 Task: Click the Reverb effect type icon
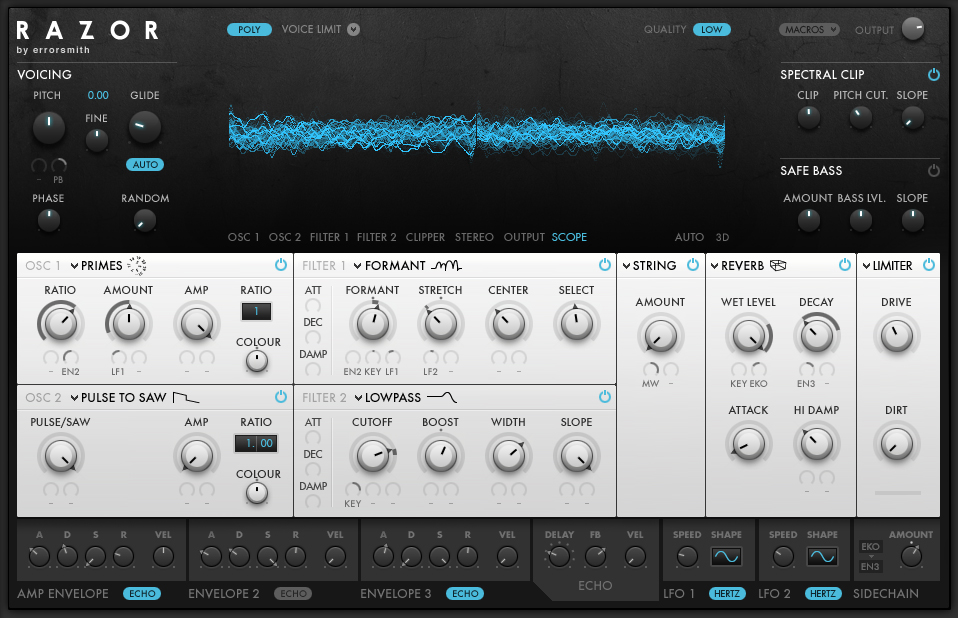pyautogui.click(x=778, y=266)
